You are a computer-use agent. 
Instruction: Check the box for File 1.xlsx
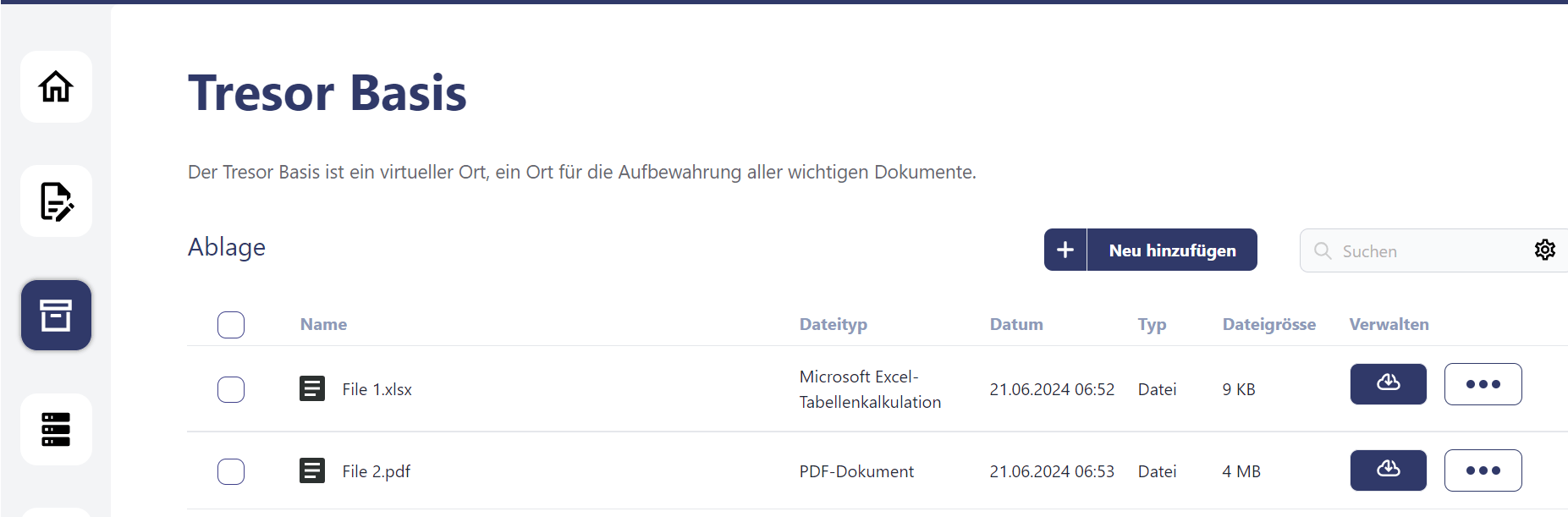231,390
